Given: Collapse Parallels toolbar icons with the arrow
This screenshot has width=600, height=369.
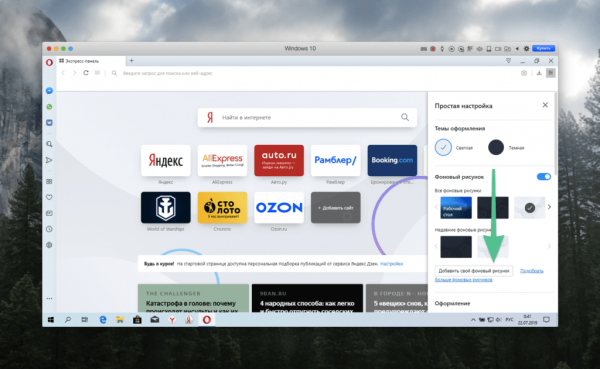Looking at the screenshot, I should 517,49.
